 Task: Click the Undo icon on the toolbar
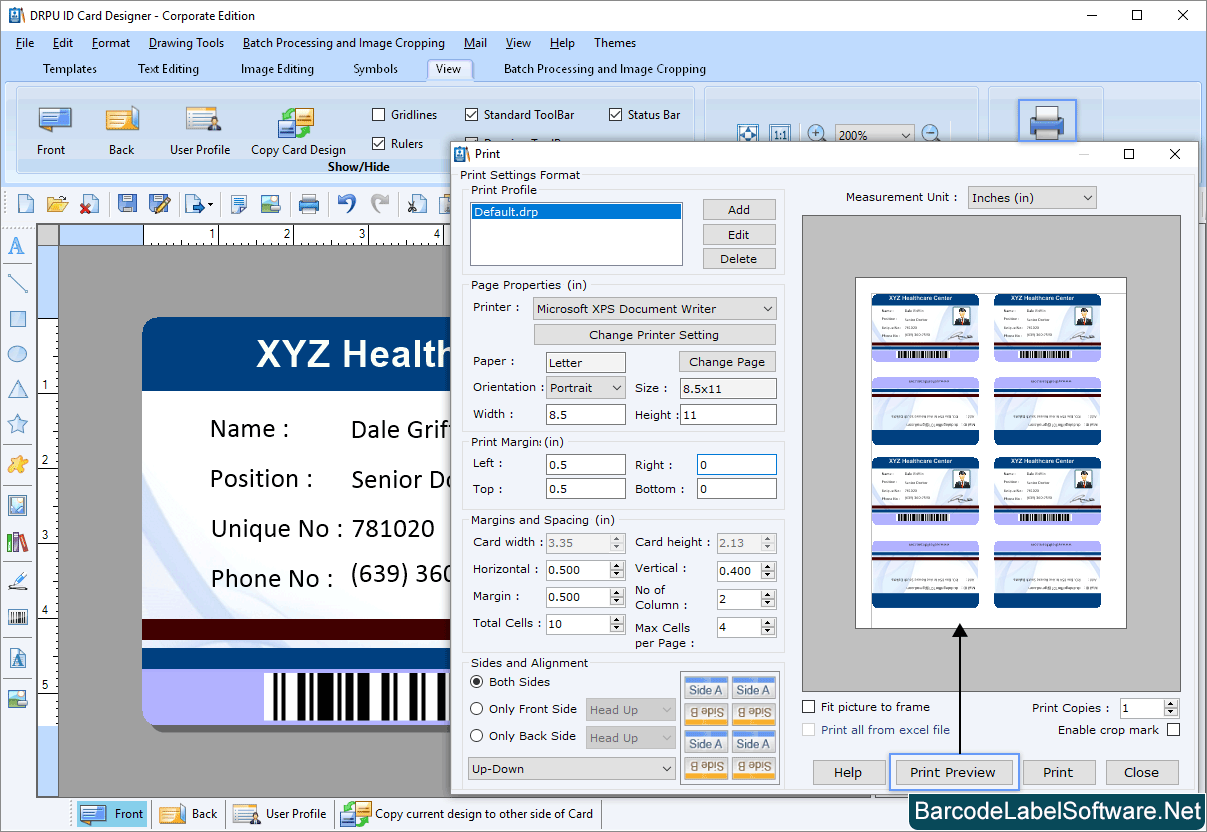point(347,203)
